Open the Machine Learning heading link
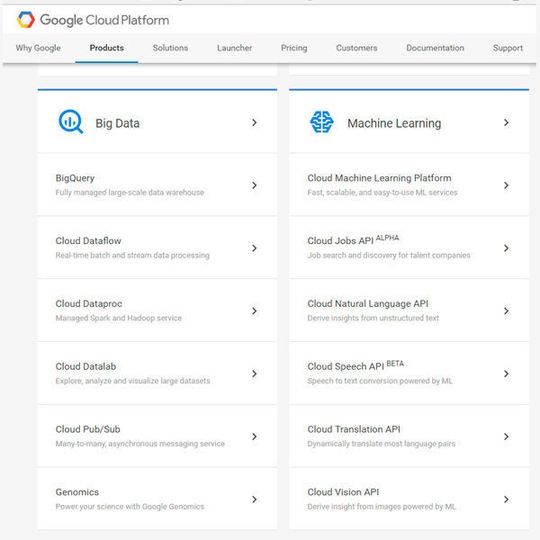The image size is (540, 540). pyautogui.click(x=394, y=123)
